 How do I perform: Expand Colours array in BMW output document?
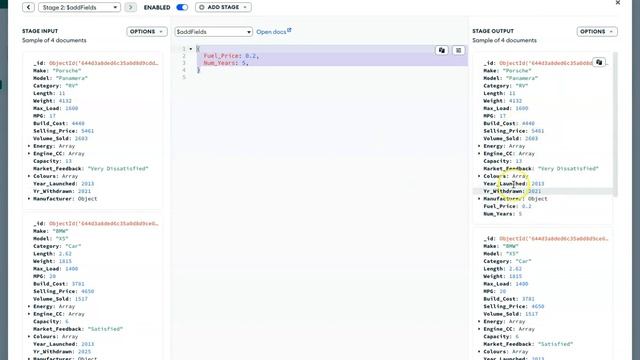point(479,352)
